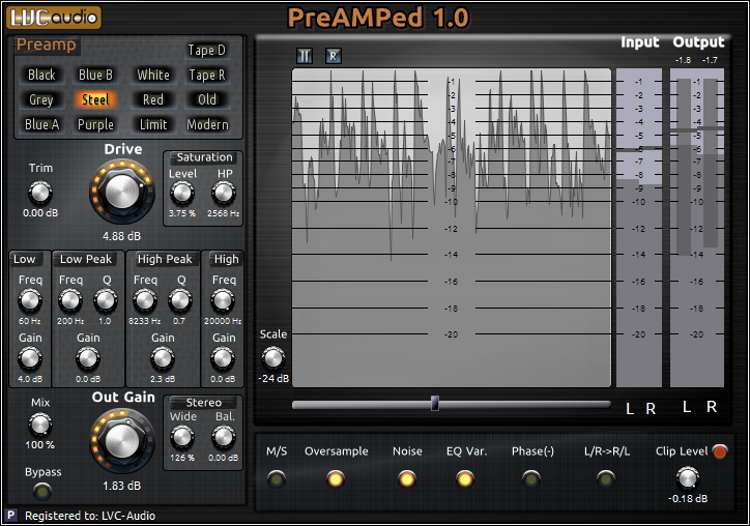
Task: Toggle the Oversample switch
Action: point(335,479)
